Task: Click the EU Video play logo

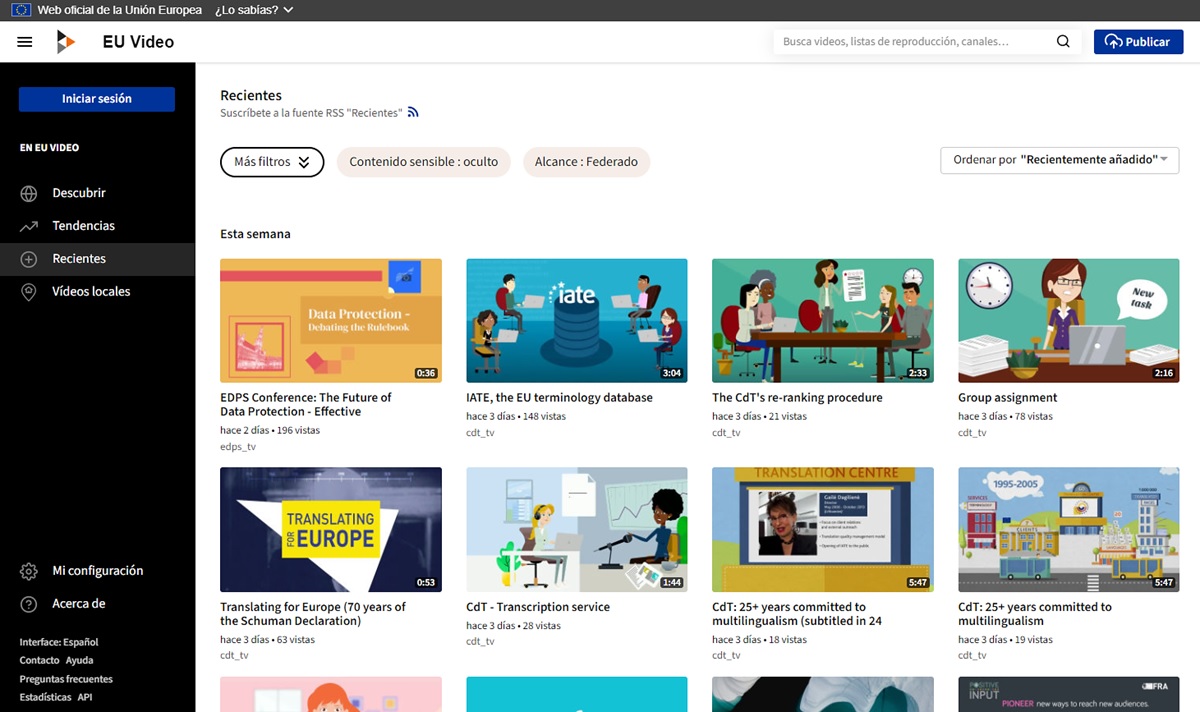Action: pyautogui.click(x=66, y=42)
